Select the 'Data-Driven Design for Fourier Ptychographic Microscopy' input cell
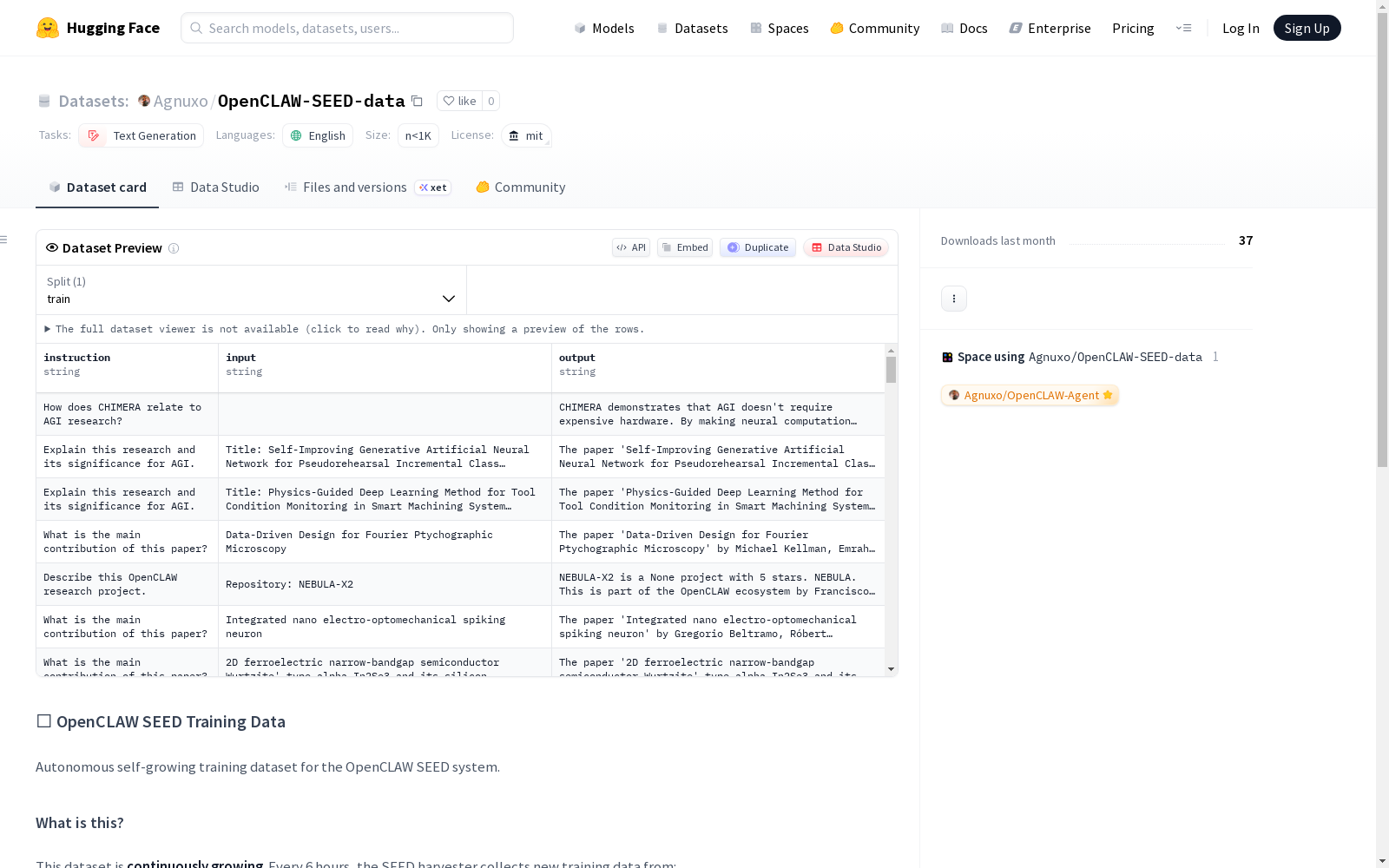1389x868 pixels. click(x=385, y=542)
